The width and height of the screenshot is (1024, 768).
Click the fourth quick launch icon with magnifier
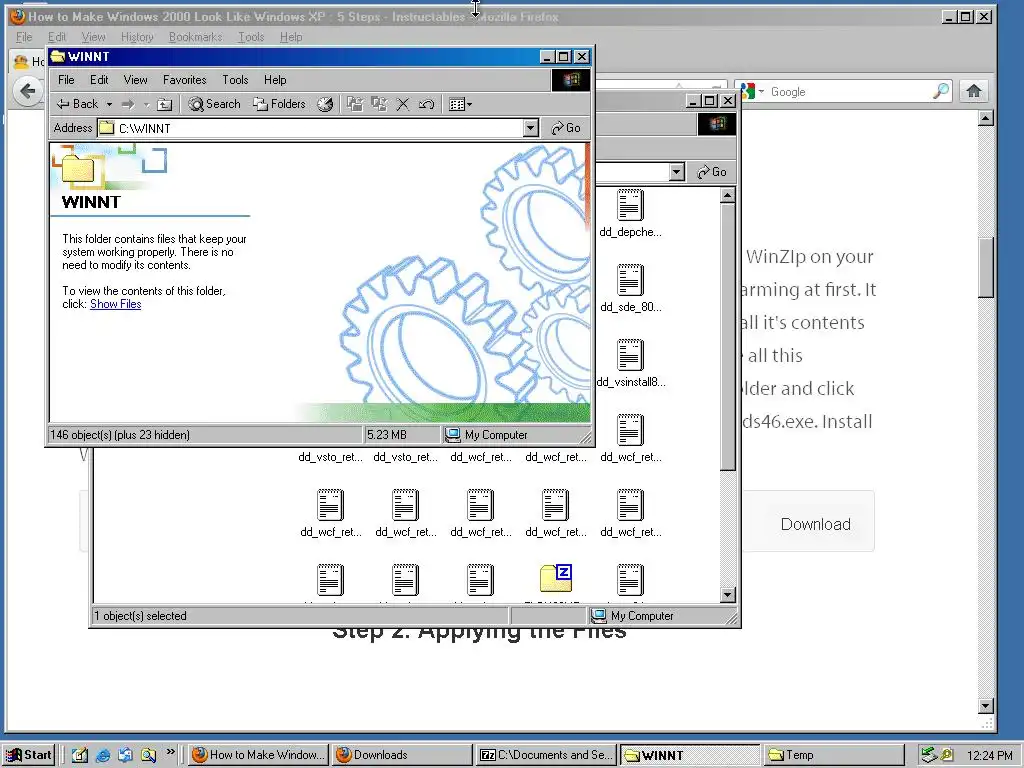click(148, 755)
